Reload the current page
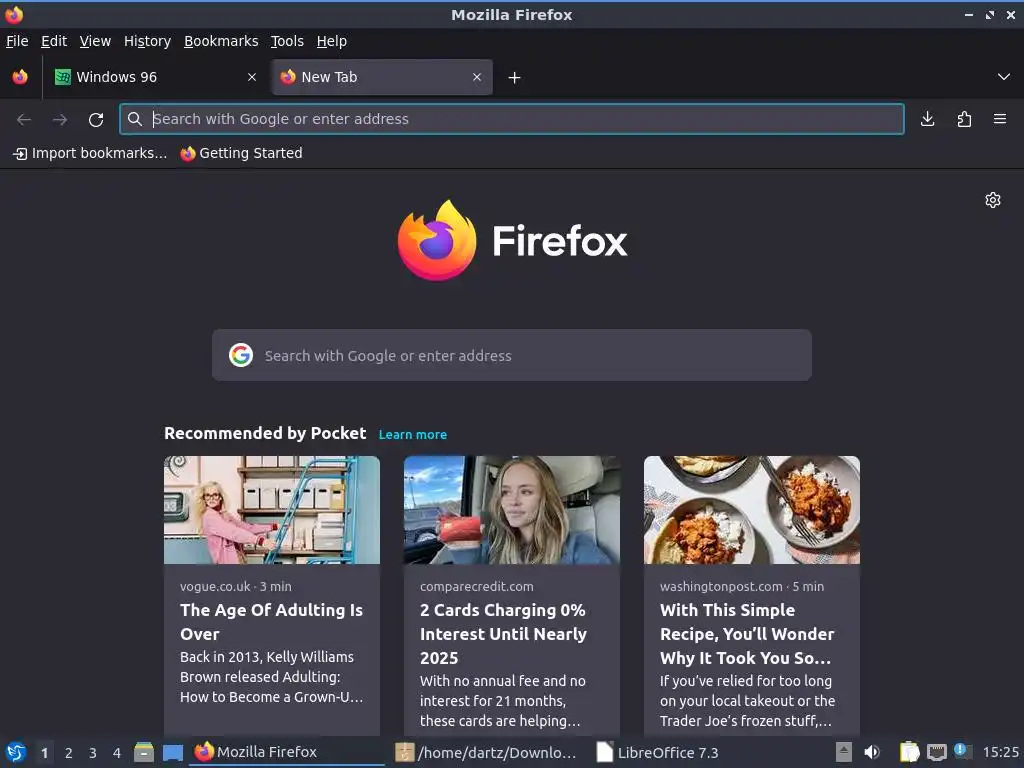Screen dimensions: 1024x768 tap(96, 120)
